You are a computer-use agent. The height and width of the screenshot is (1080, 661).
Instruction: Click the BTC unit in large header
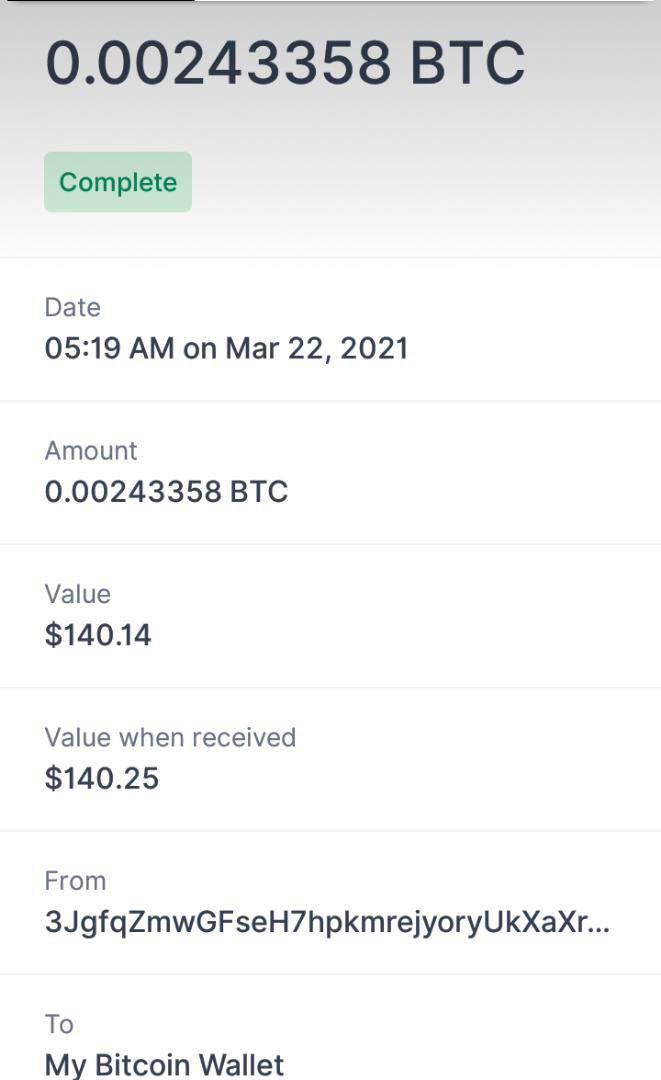tap(467, 62)
